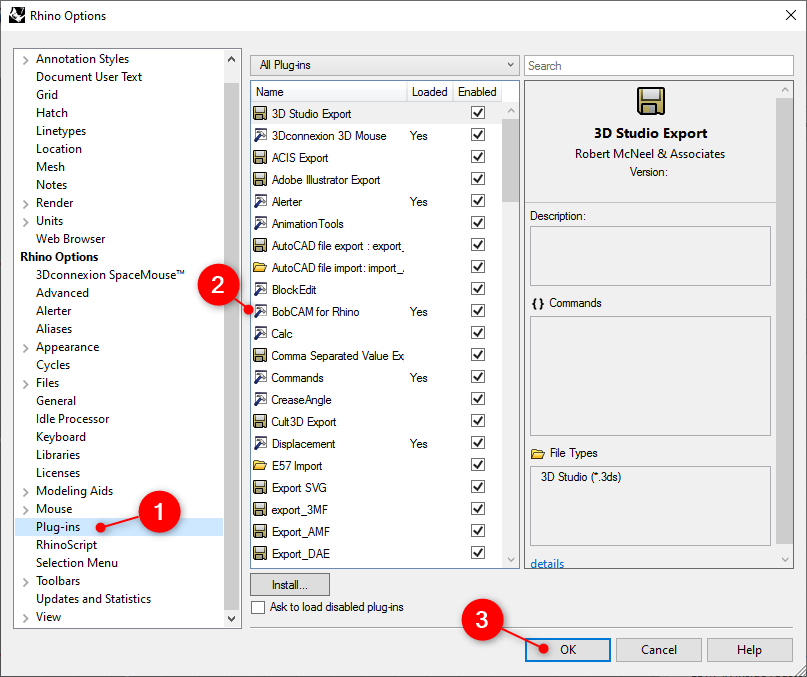Click the Commands plug-in icon in list
Viewport: 807px width, 677px height.
[260, 377]
